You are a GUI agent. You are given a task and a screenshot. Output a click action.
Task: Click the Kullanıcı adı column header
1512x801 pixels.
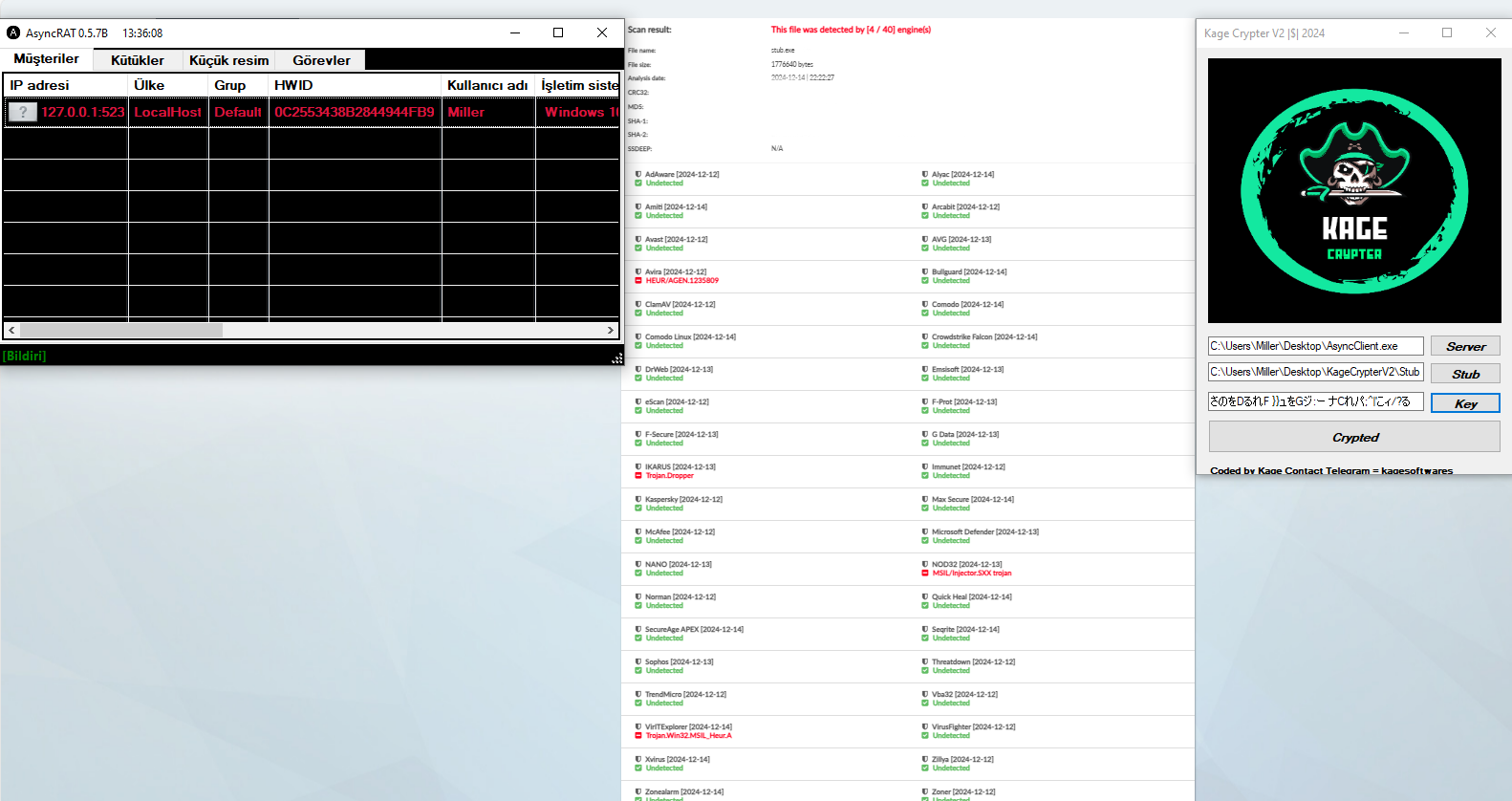[x=487, y=85]
